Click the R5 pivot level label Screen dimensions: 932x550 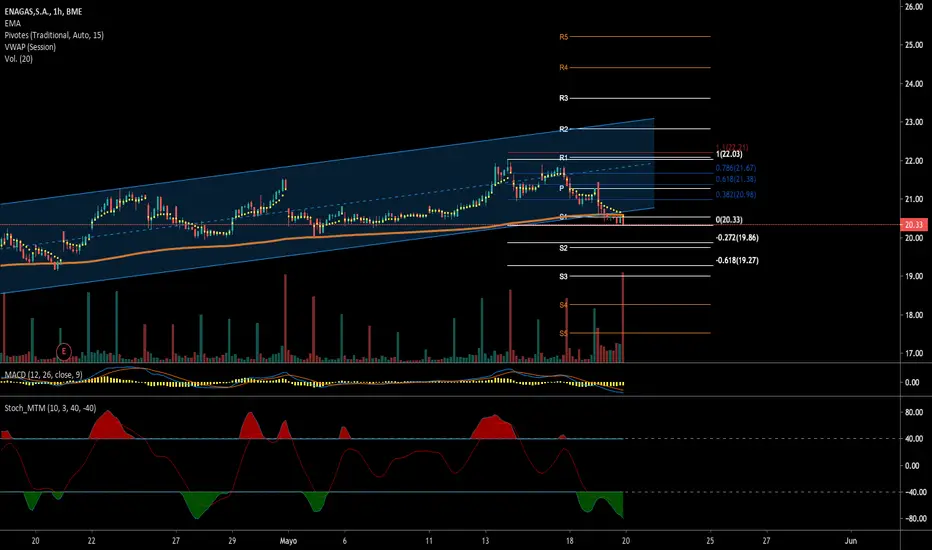563,37
